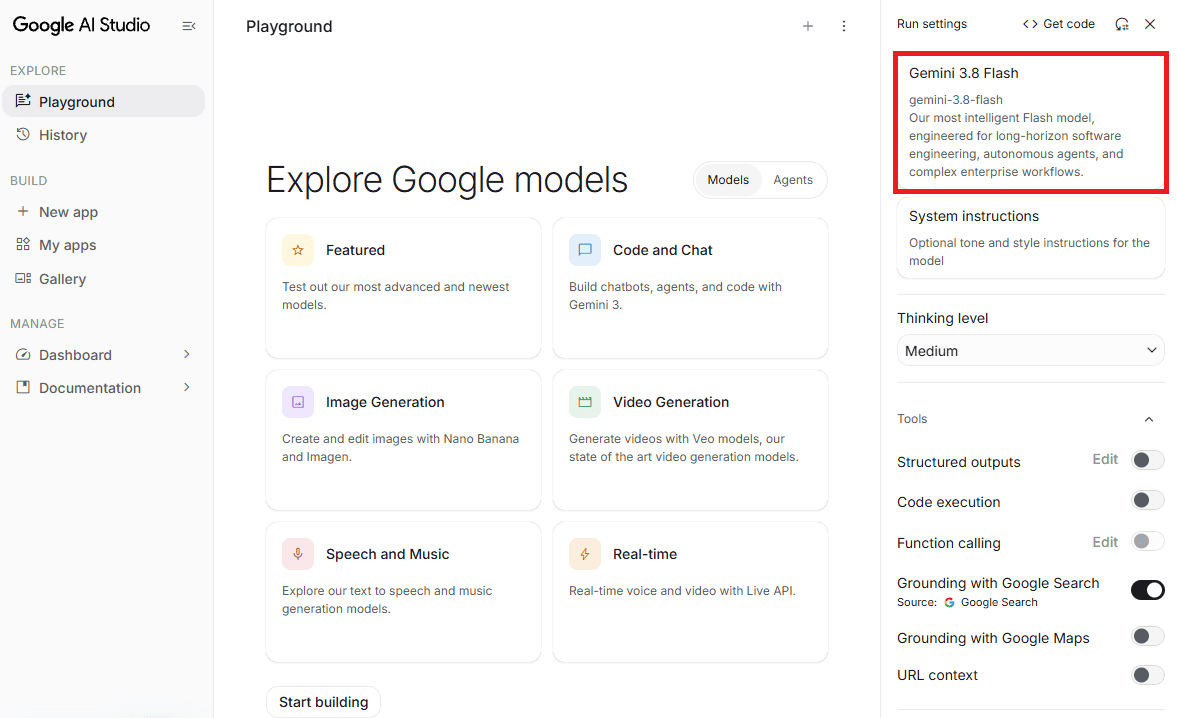The height and width of the screenshot is (718, 1177).
Task: Click the Code and Chat bubble icon
Action: click(x=585, y=251)
